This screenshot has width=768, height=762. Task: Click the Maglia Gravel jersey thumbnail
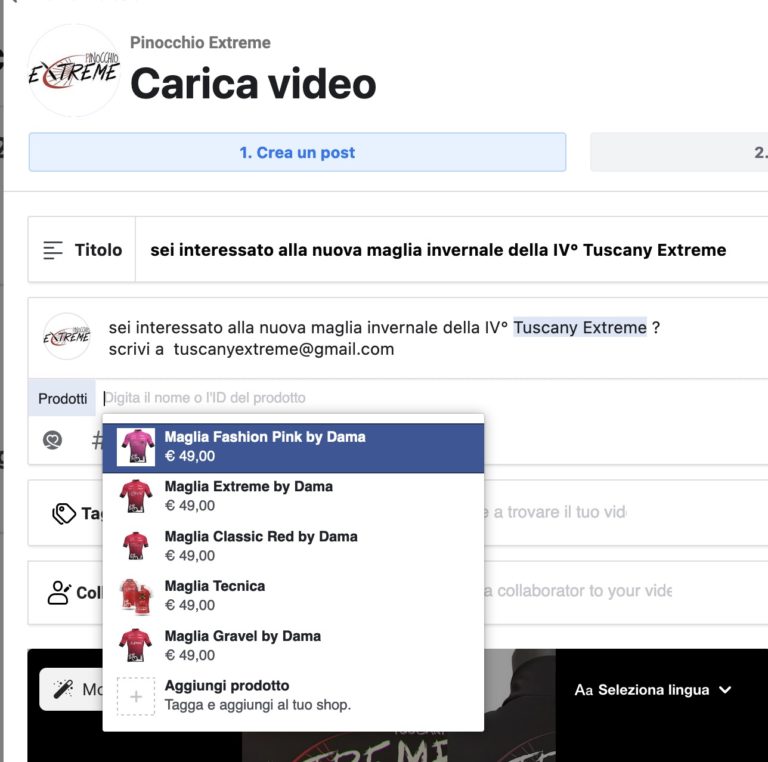(x=136, y=645)
